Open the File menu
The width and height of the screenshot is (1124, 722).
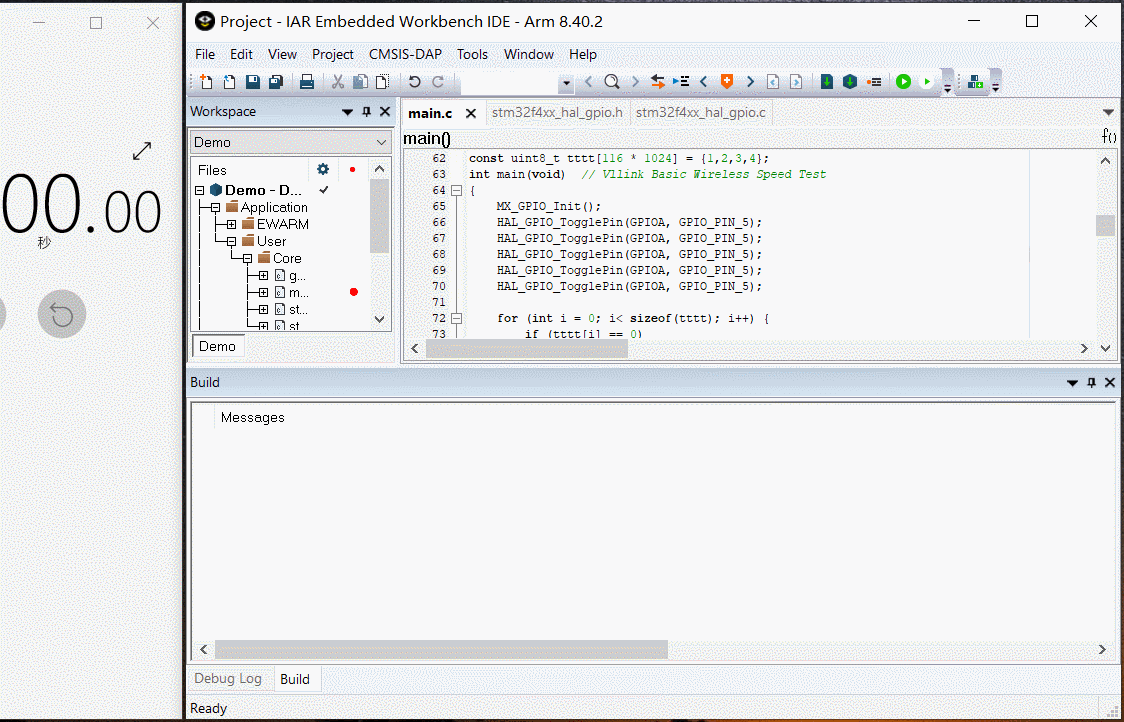click(205, 54)
